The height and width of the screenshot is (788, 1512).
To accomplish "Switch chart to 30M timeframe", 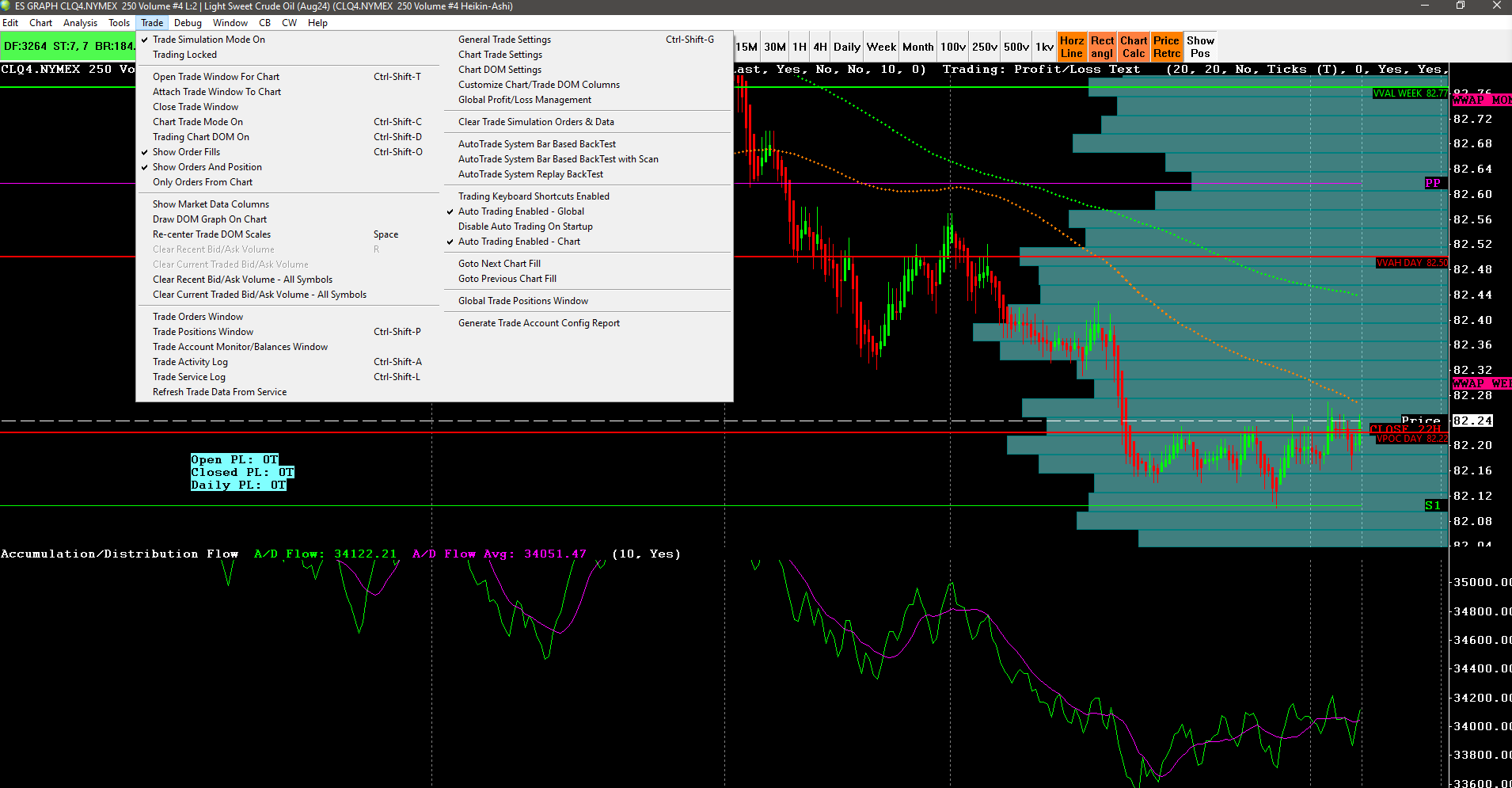I will point(775,47).
